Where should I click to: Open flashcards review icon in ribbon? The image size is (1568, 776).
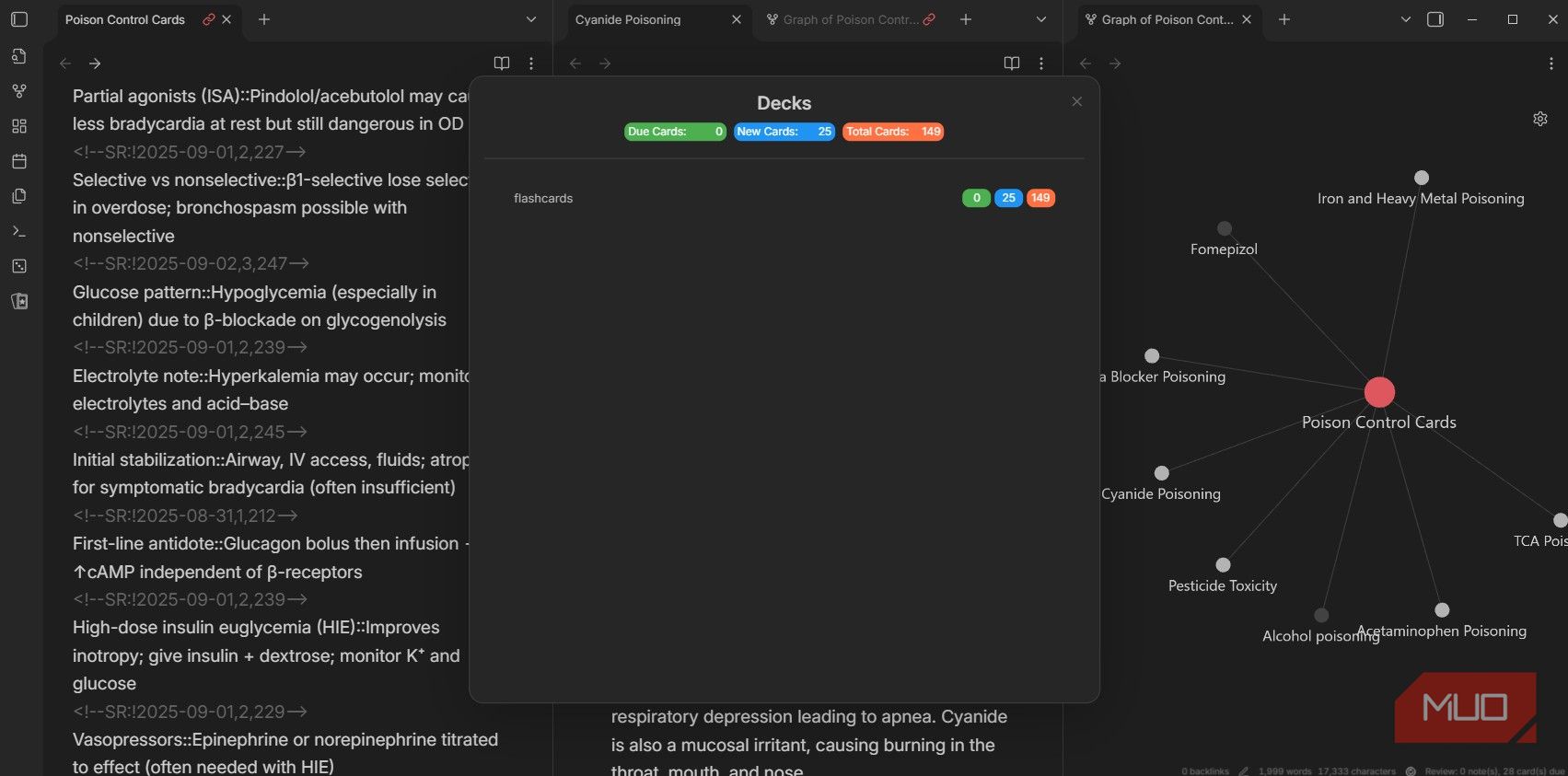19,301
